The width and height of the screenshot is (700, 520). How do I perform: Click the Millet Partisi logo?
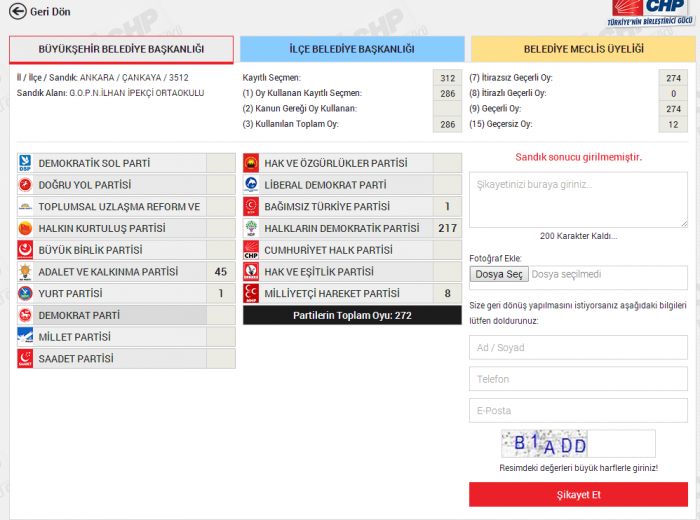coord(25,337)
